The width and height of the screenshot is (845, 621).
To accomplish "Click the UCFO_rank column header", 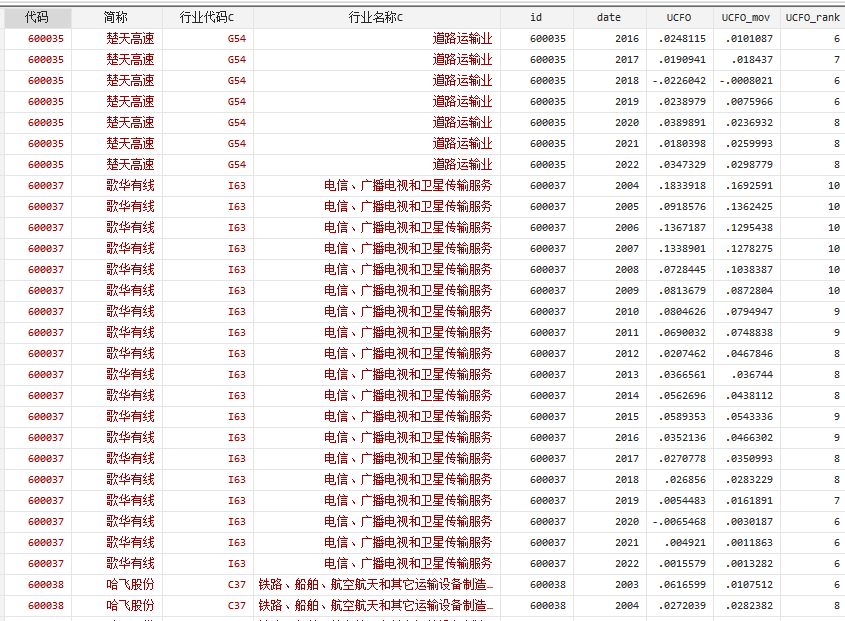I will 812,17.
